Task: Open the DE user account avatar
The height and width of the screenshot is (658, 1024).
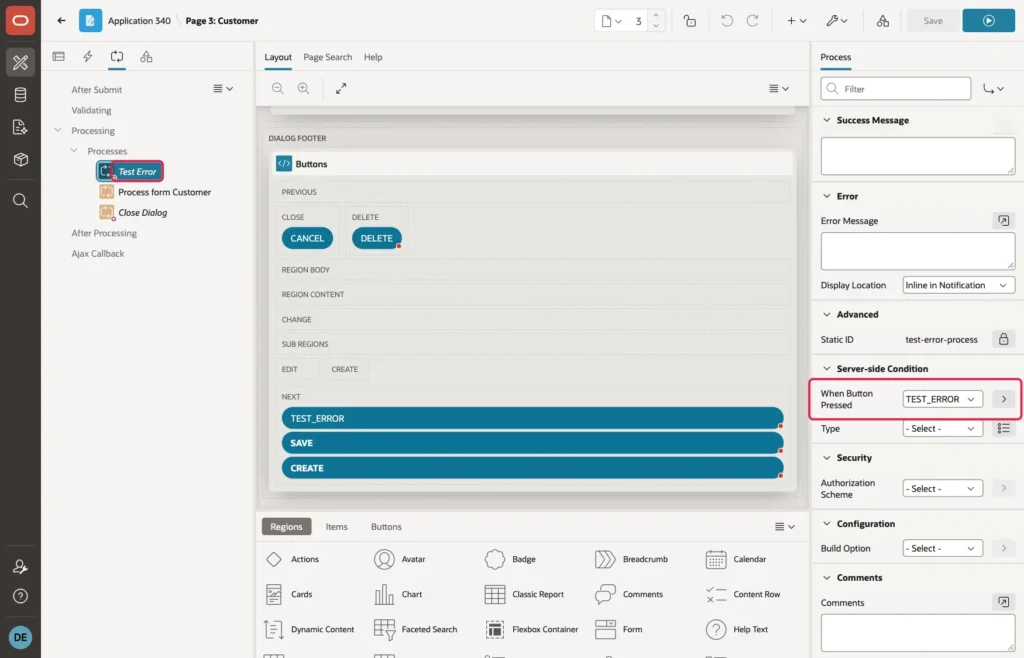Action: pyautogui.click(x=20, y=637)
